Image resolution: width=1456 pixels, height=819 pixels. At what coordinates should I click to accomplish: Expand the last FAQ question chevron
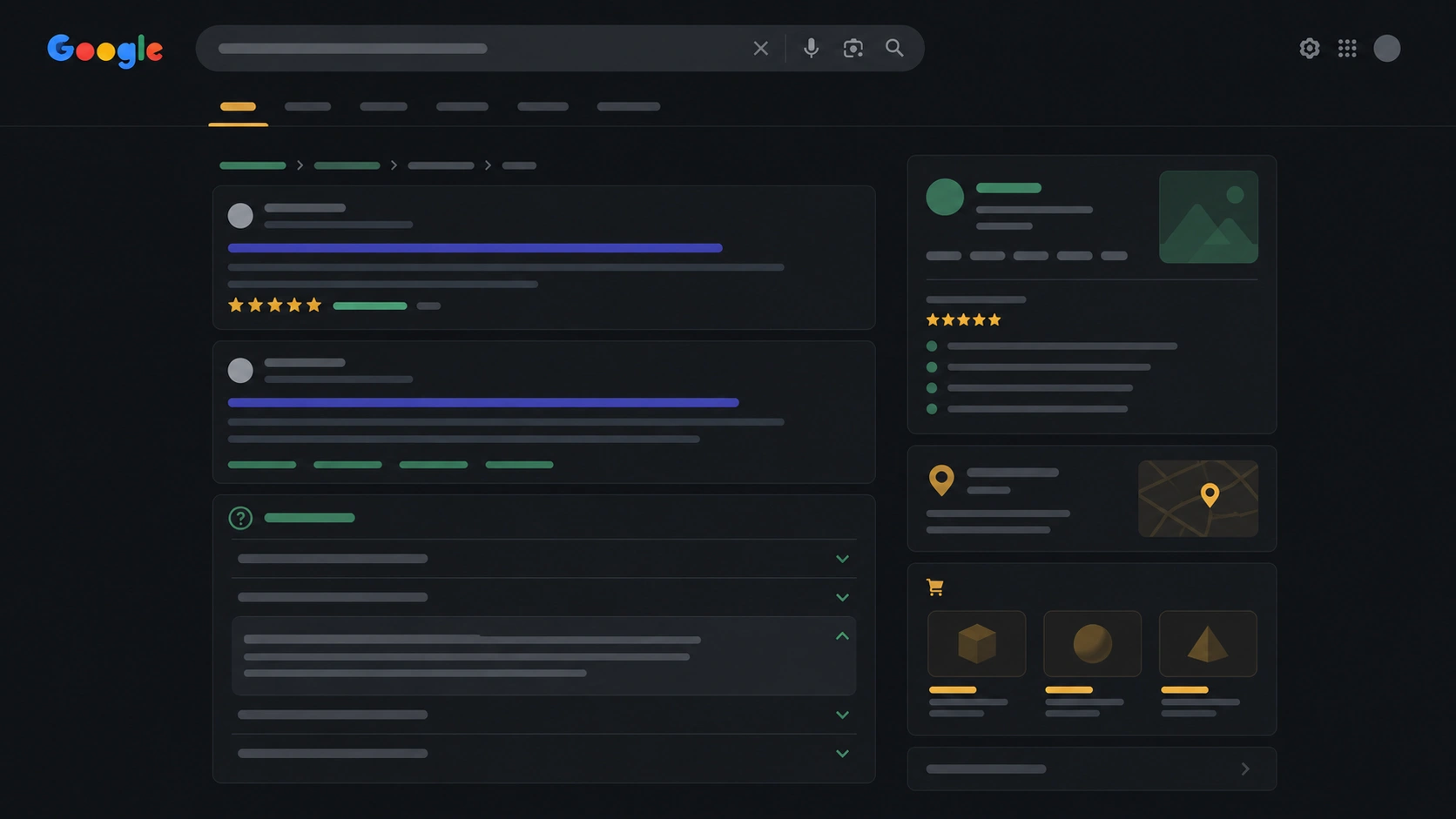pos(842,754)
